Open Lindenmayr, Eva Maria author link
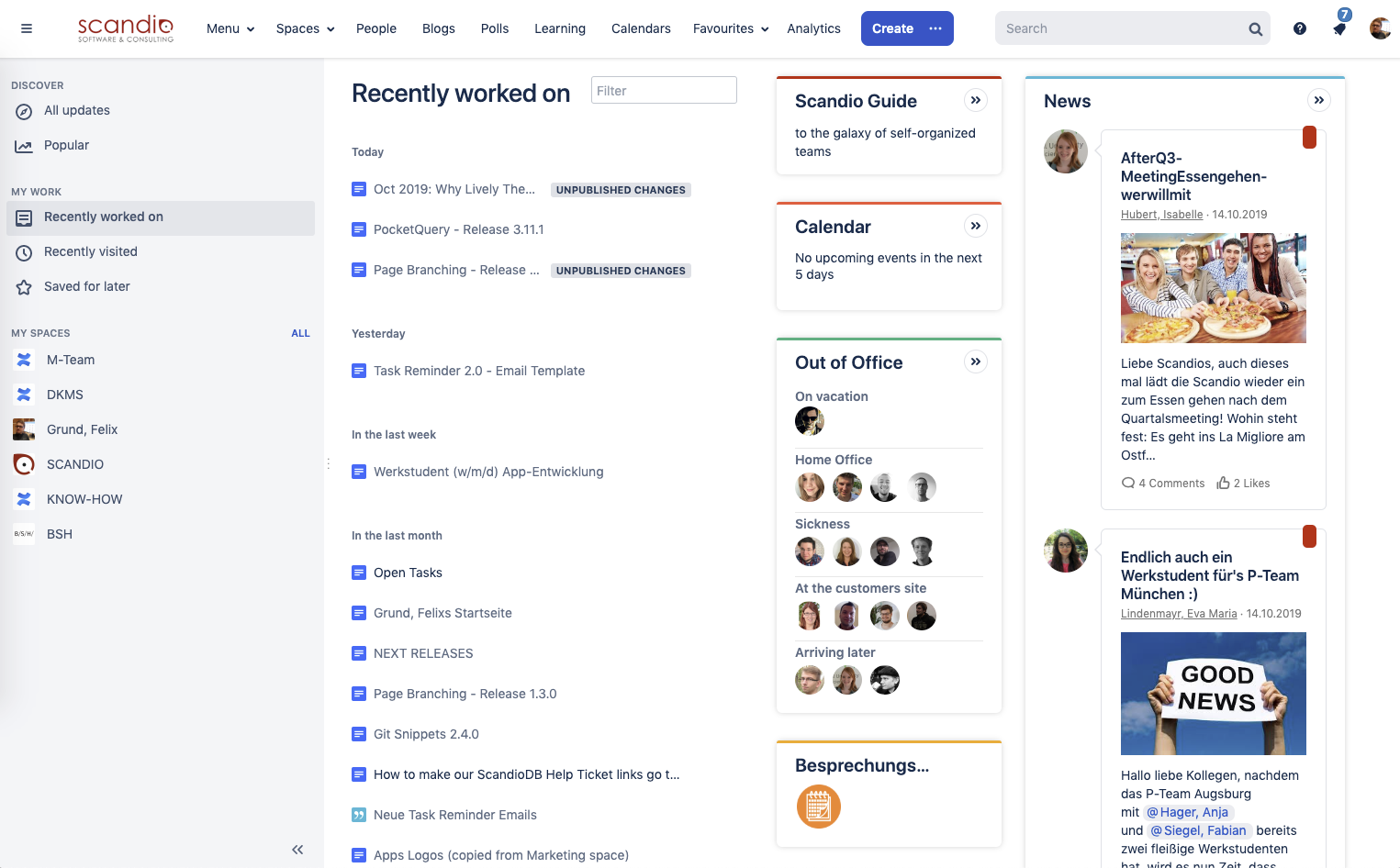This screenshot has height=868, width=1400. coord(1179,614)
